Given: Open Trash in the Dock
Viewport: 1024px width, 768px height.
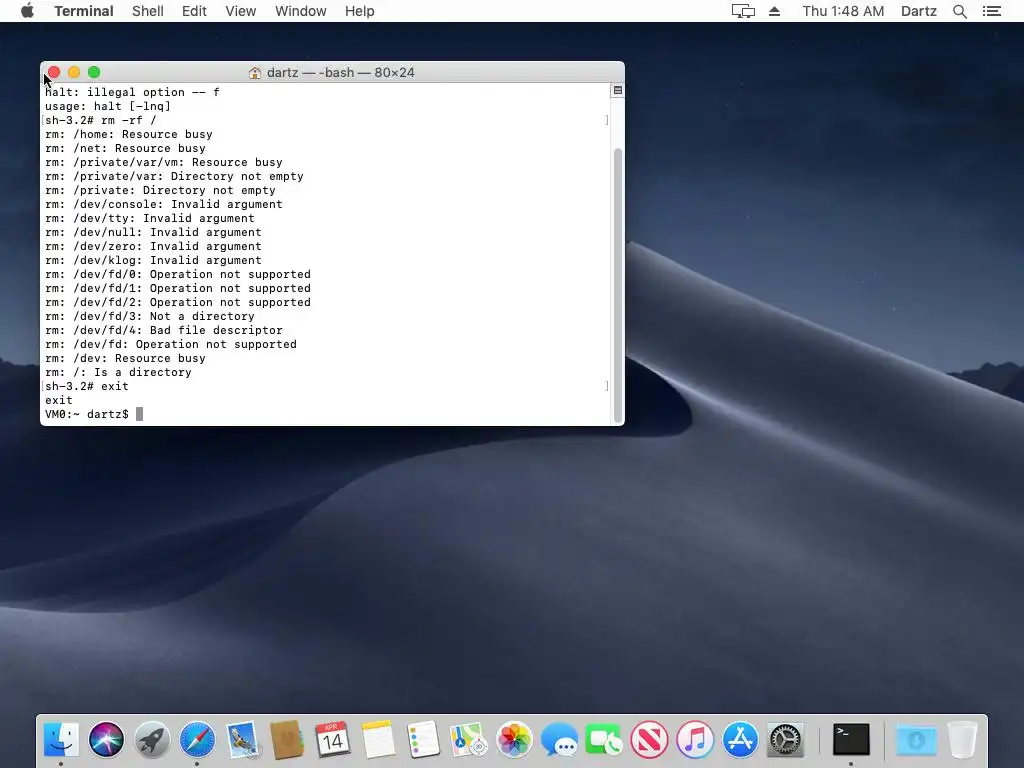Looking at the screenshot, I should click(962, 740).
